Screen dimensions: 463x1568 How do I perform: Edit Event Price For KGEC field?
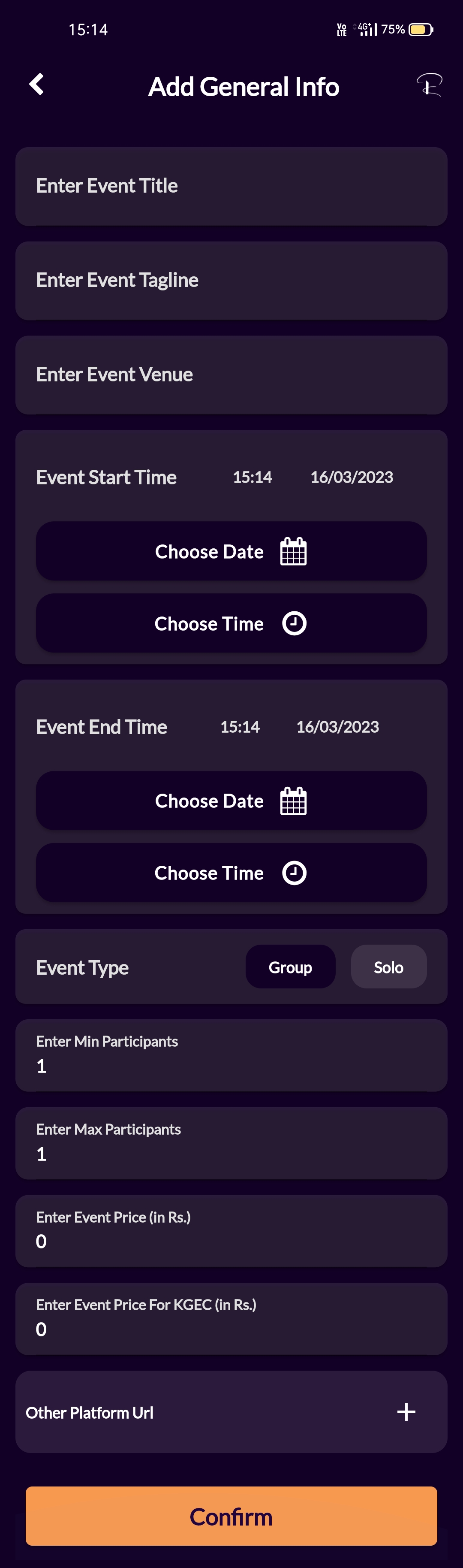pos(231,1318)
